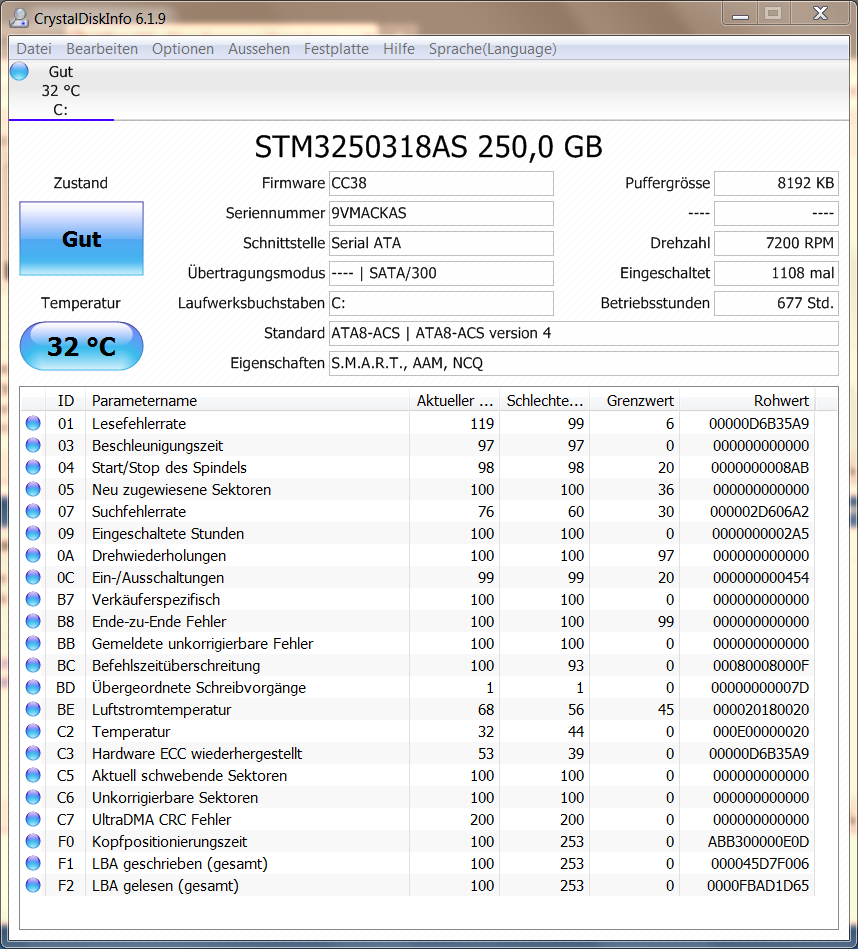Click the drive title STM3250318AS 250,0 GB
Viewport: 858px width, 949px height.
pyautogui.click(x=428, y=147)
